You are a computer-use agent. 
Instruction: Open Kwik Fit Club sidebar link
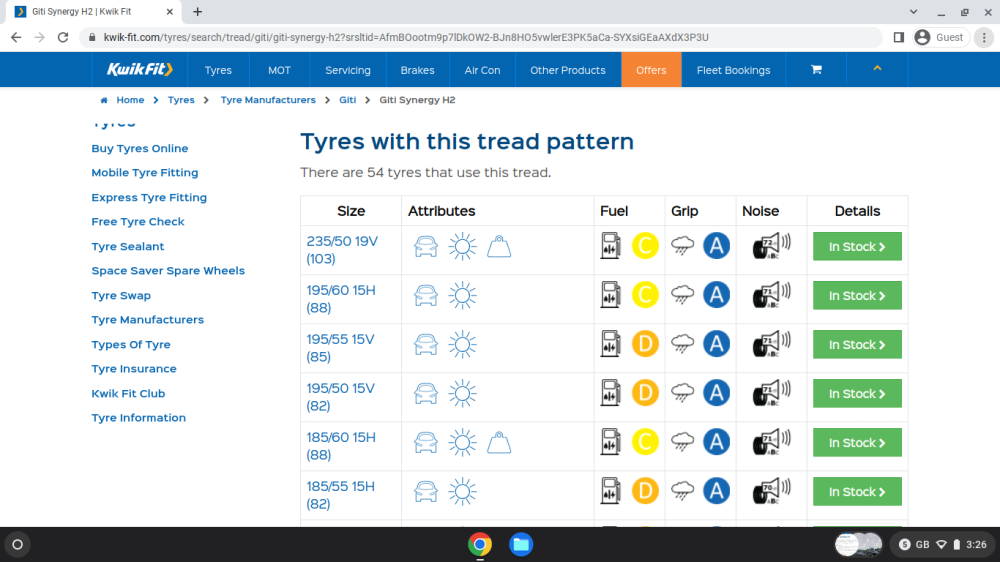coord(128,394)
